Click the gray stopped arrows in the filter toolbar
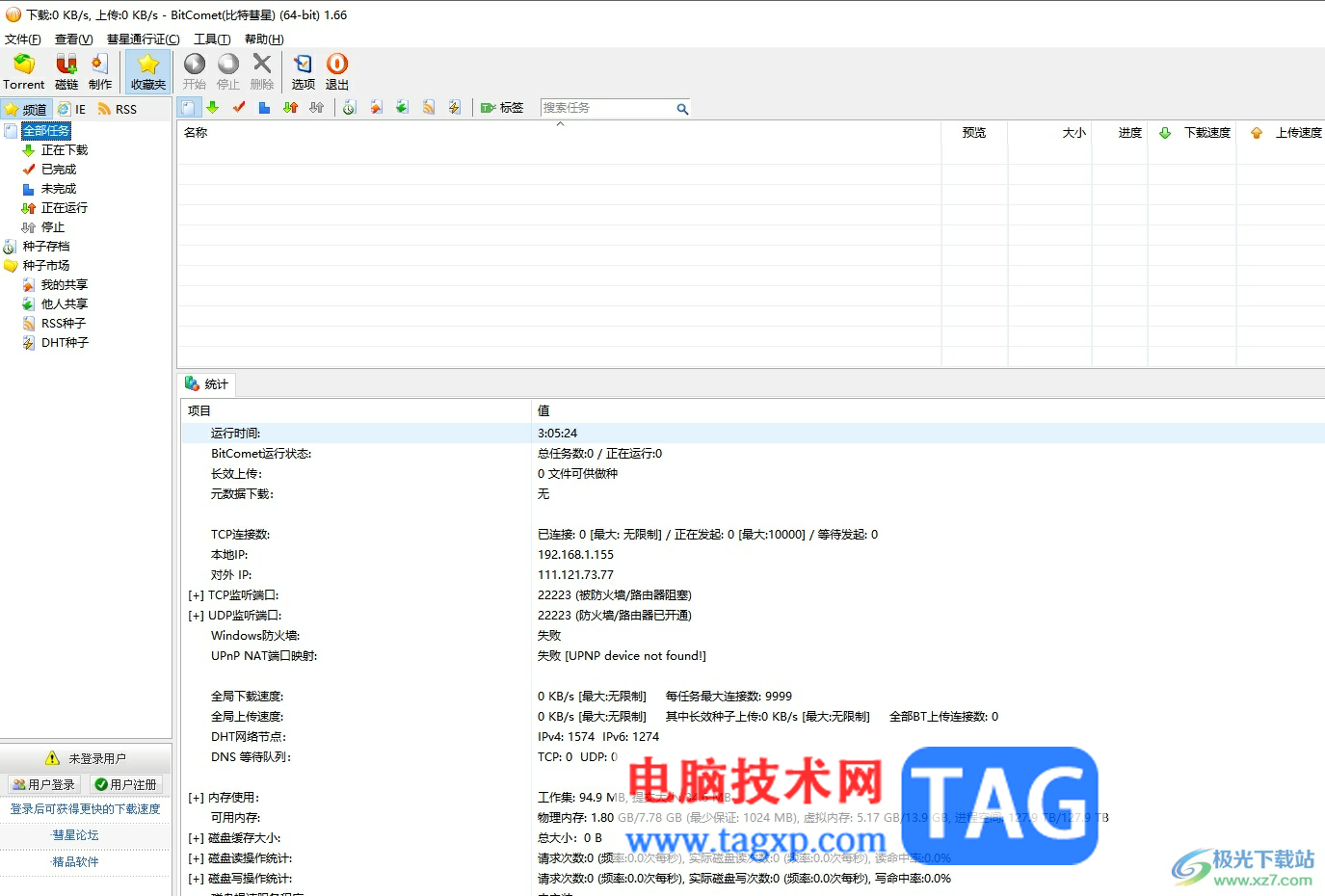The height and width of the screenshot is (896, 1325). (316, 108)
